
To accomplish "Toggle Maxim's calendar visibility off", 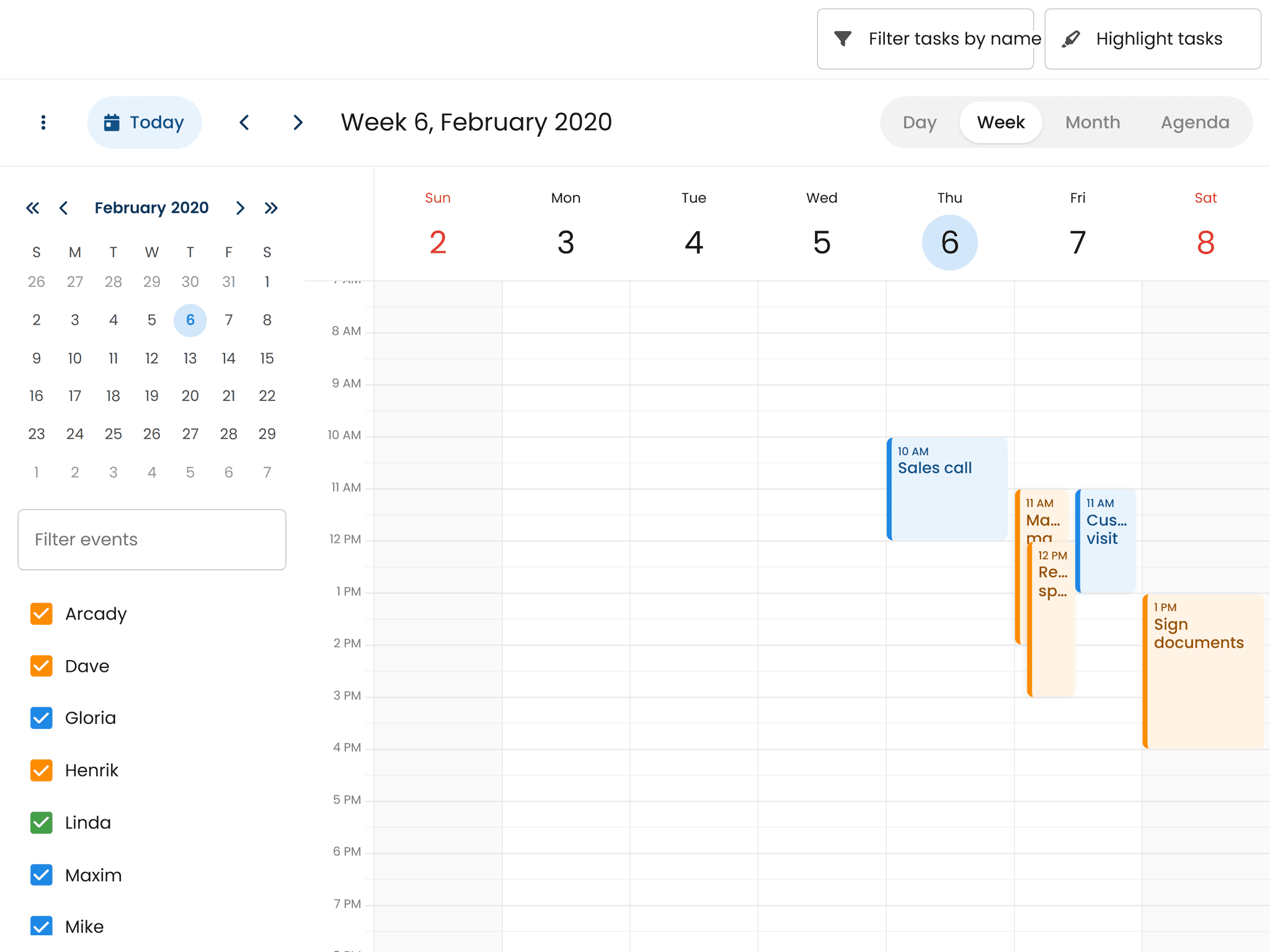I will click(x=41, y=875).
